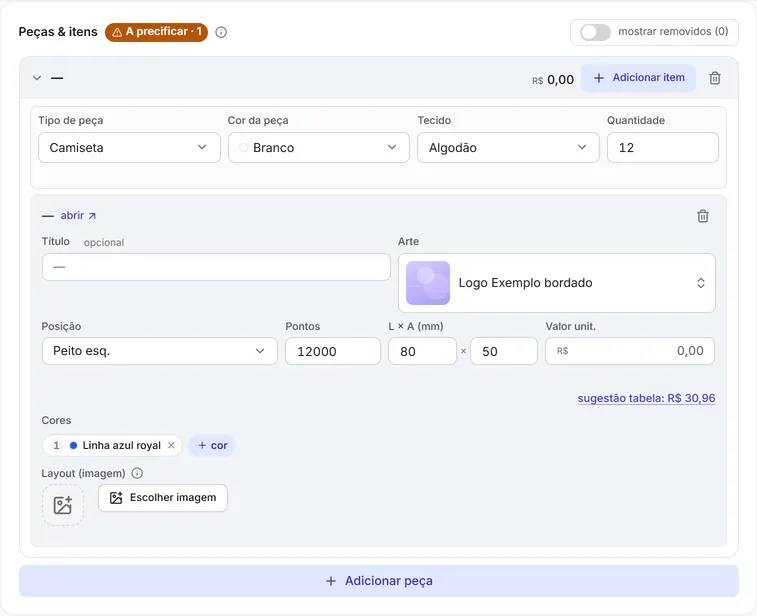Click the Valor unit. field showing 0,00
The width and height of the screenshot is (757, 616).
[x=630, y=351]
